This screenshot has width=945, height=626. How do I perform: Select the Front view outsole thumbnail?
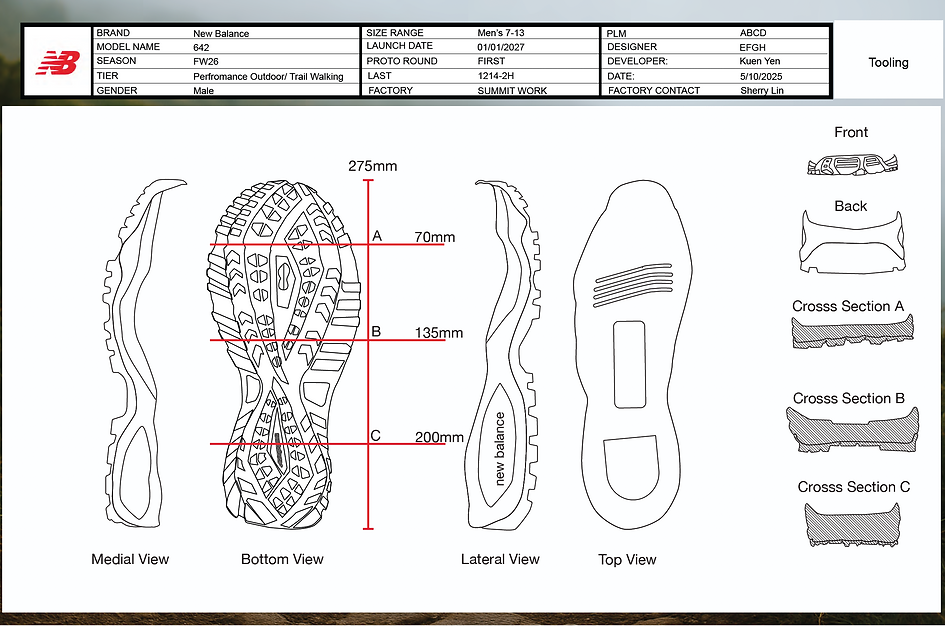852,164
